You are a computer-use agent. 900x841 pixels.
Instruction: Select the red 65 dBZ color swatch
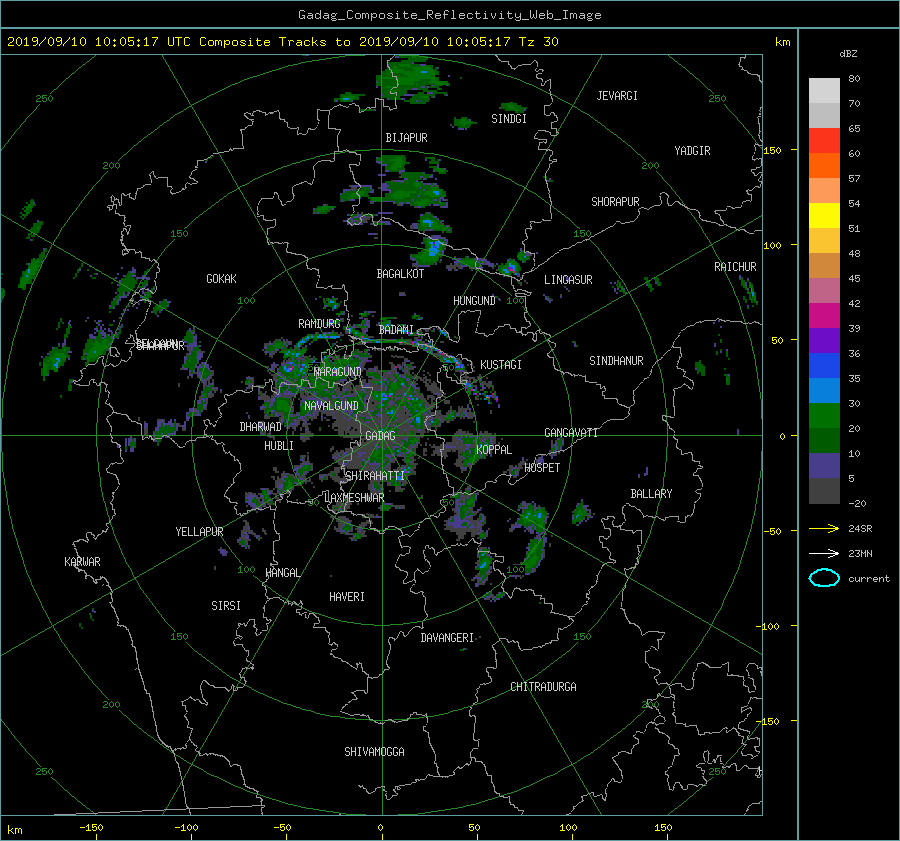coord(824,140)
